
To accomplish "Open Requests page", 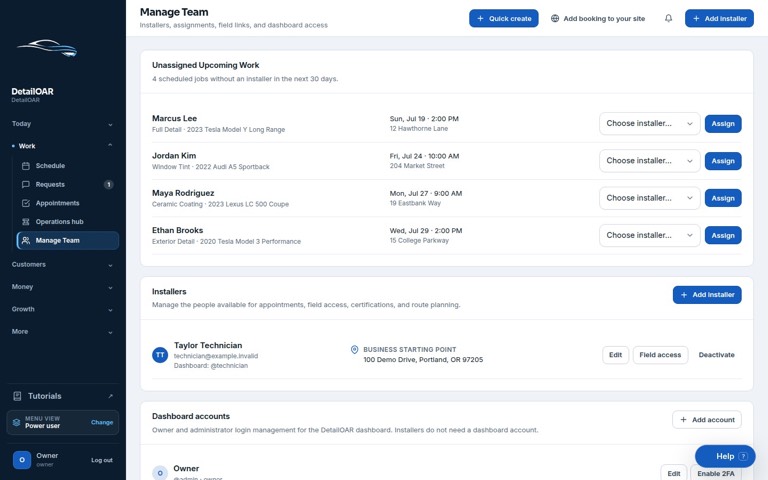I will (x=68, y=185).
